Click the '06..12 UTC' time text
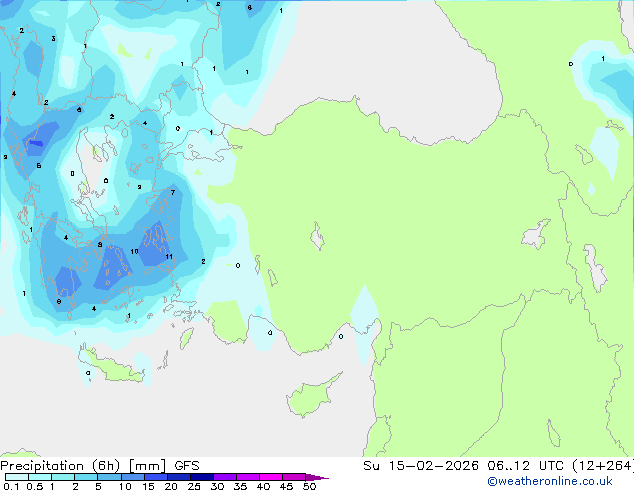634x490 pixels. [x=525, y=466]
